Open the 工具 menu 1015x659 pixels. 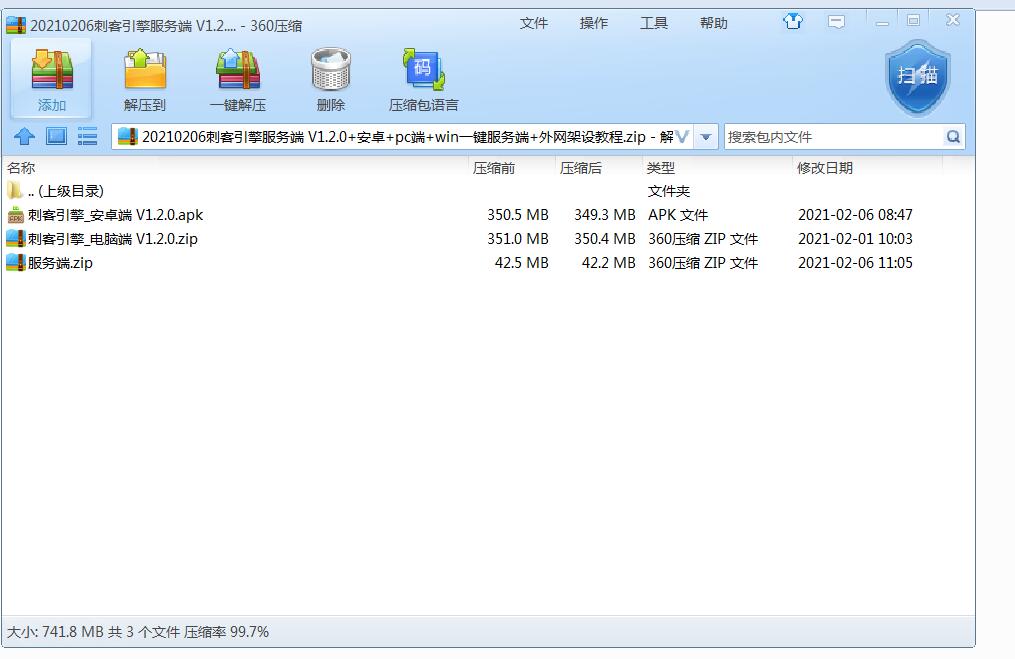[x=653, y=23]
